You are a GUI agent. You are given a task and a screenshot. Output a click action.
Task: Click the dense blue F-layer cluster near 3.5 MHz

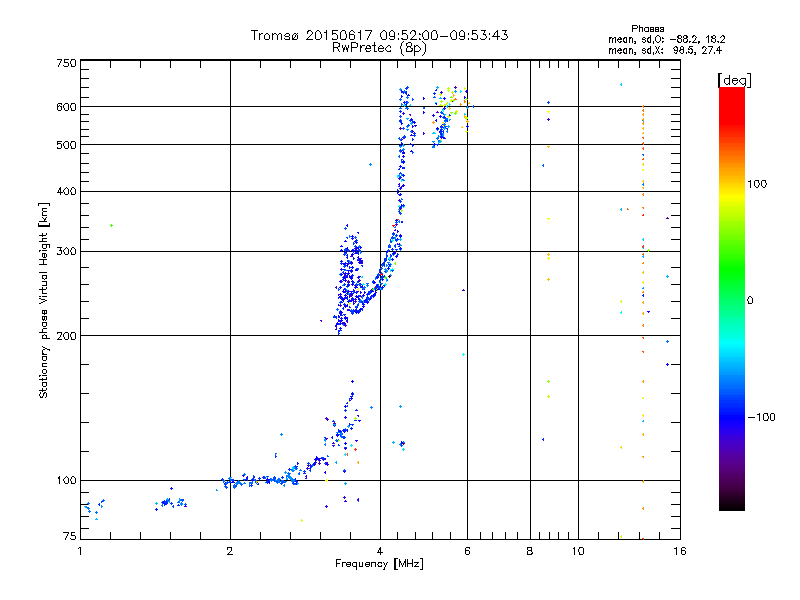(348, 278)
